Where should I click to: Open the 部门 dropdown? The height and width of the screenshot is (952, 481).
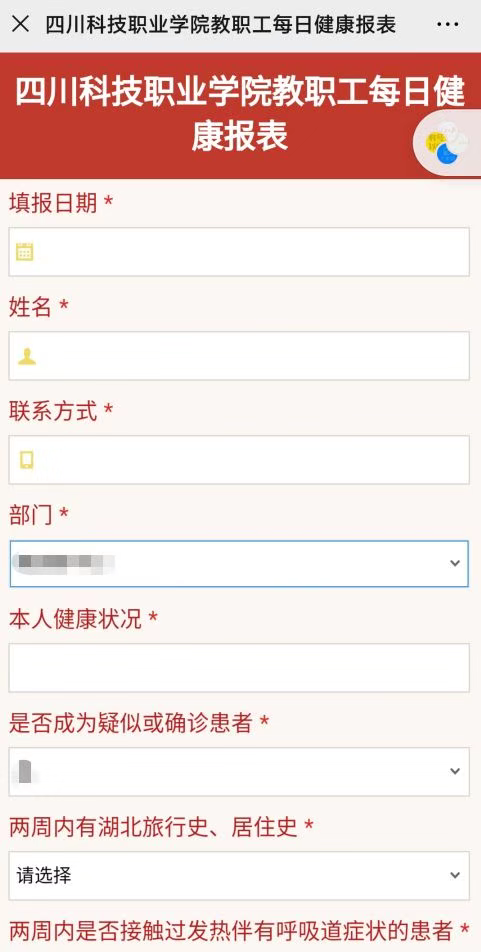click(x=239, y=563)
